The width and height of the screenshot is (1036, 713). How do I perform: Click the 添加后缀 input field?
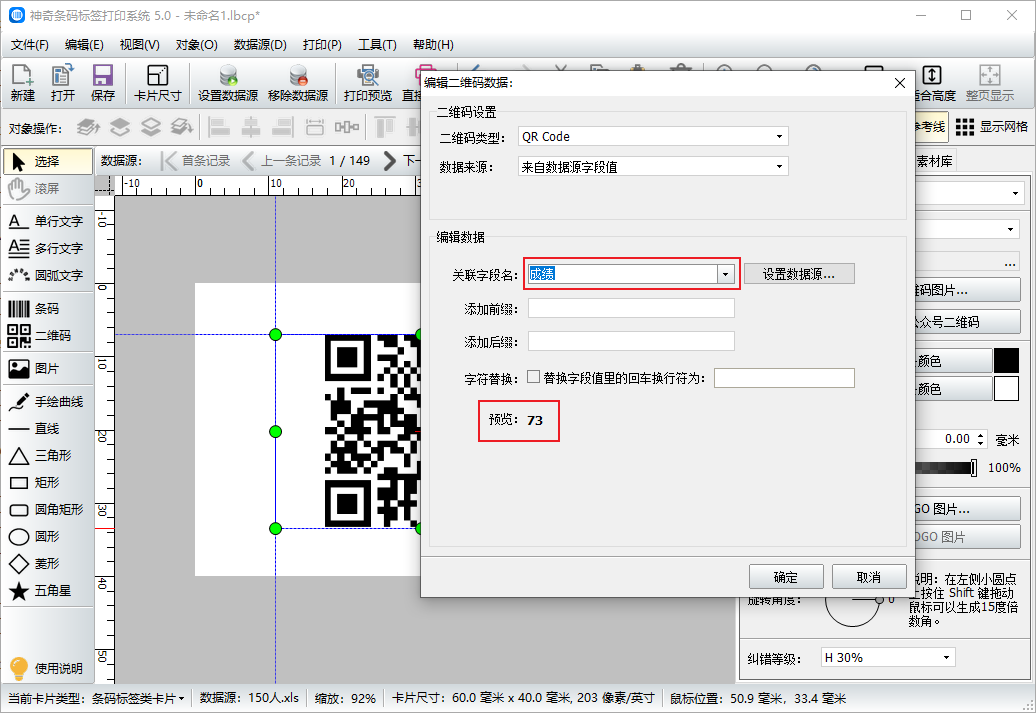point(631,341)
